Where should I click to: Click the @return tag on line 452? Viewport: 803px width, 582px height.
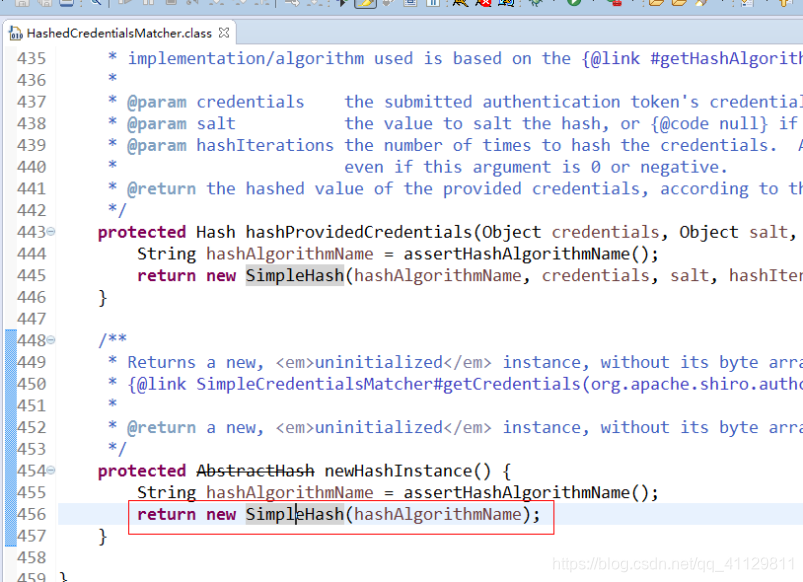pyautogui.click(x=161, y=428)
